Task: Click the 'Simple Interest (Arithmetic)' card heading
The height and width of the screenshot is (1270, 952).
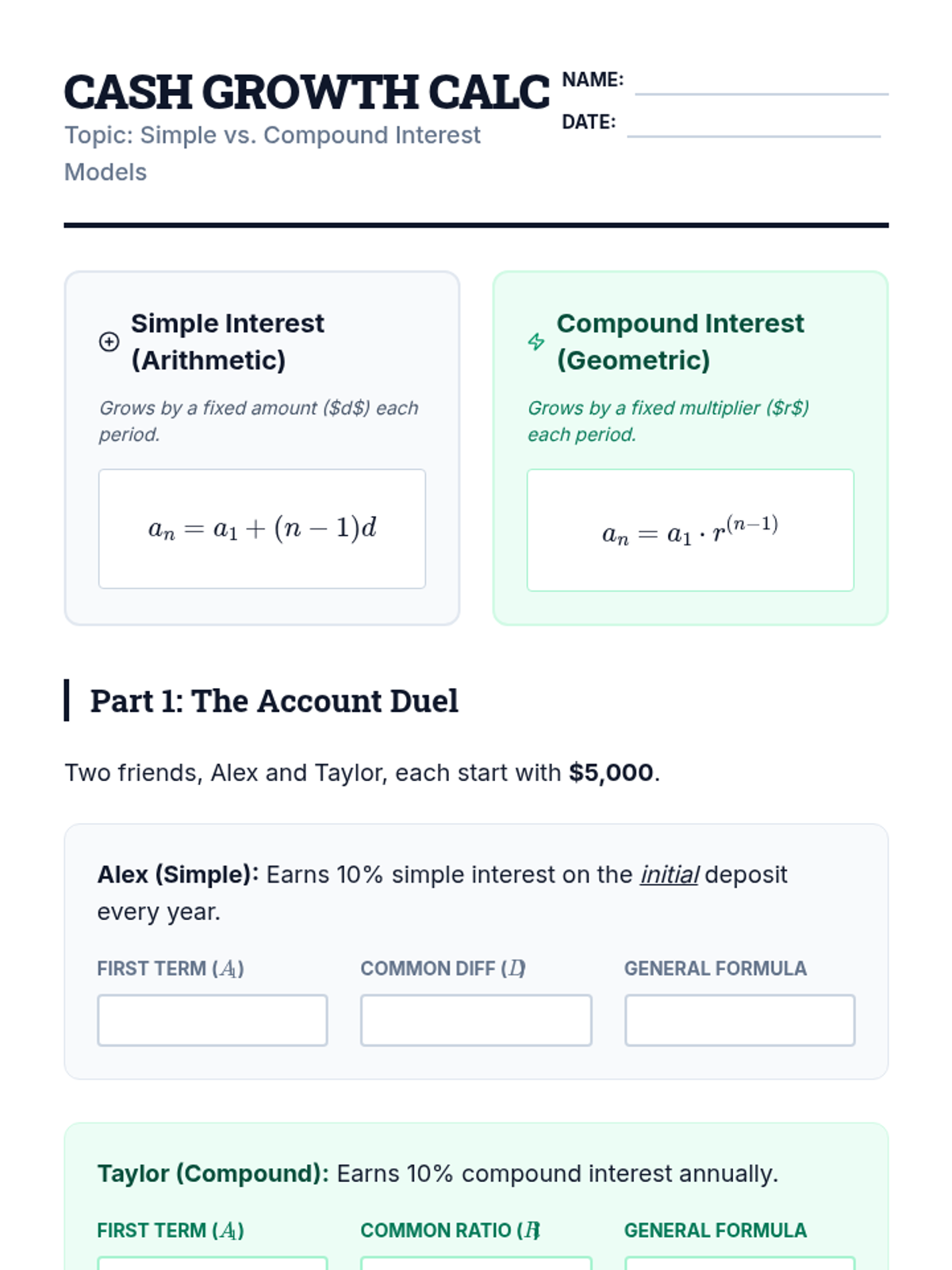Action: click(227, 341)
